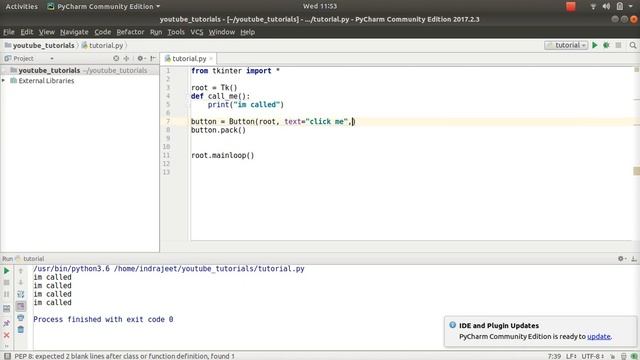Viewport: 640px width, 360px height.
Task: Open the Tools menu
Action: tap(176, 32)
